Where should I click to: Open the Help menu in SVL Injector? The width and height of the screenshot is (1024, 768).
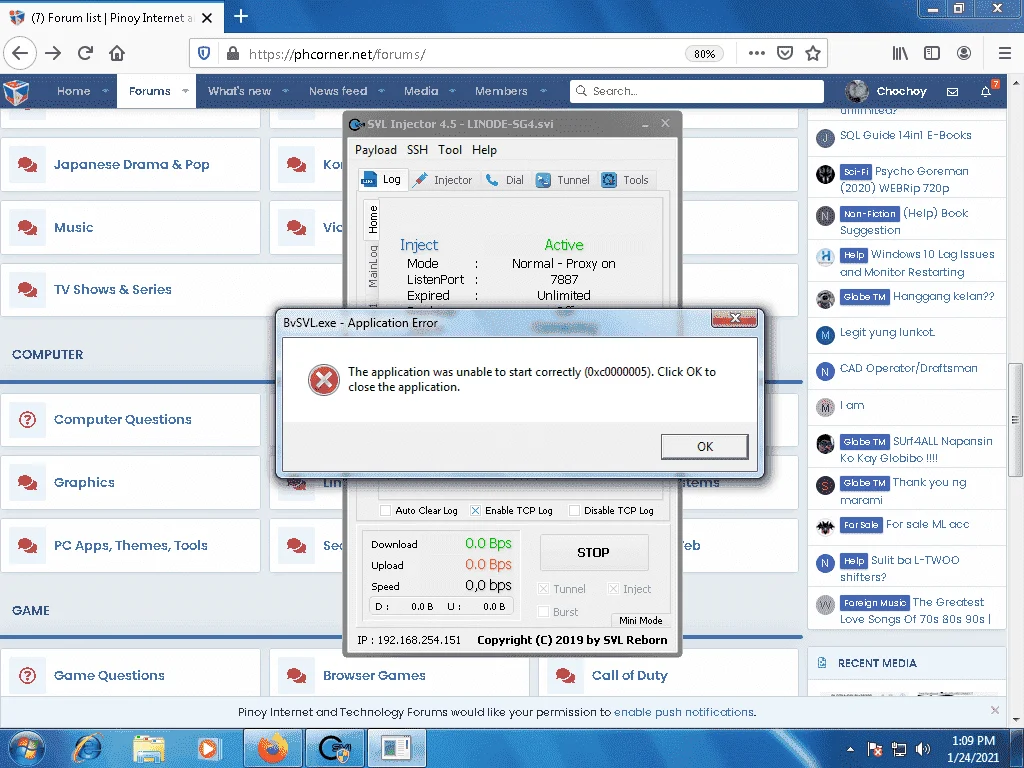click(484, 150)
